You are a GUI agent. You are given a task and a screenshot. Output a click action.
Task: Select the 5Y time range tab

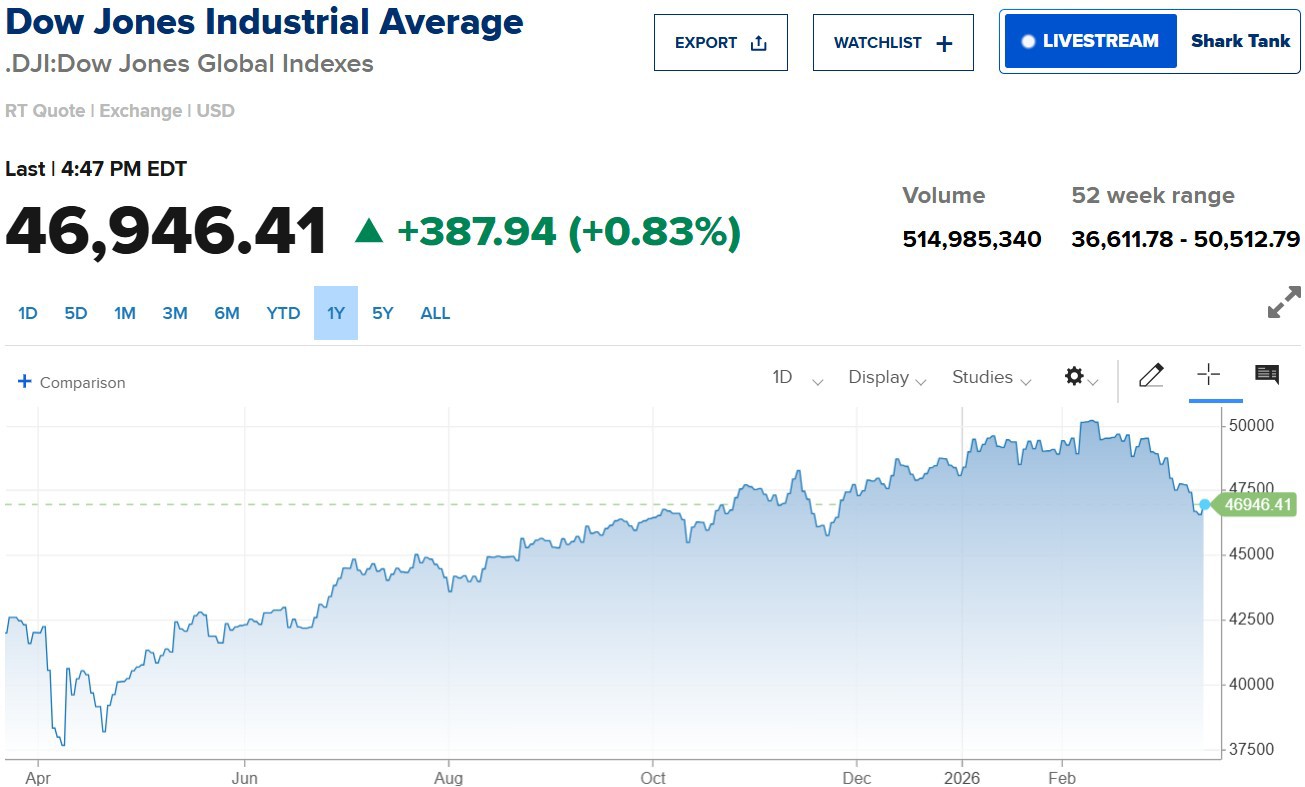click(x=382, y=313)
